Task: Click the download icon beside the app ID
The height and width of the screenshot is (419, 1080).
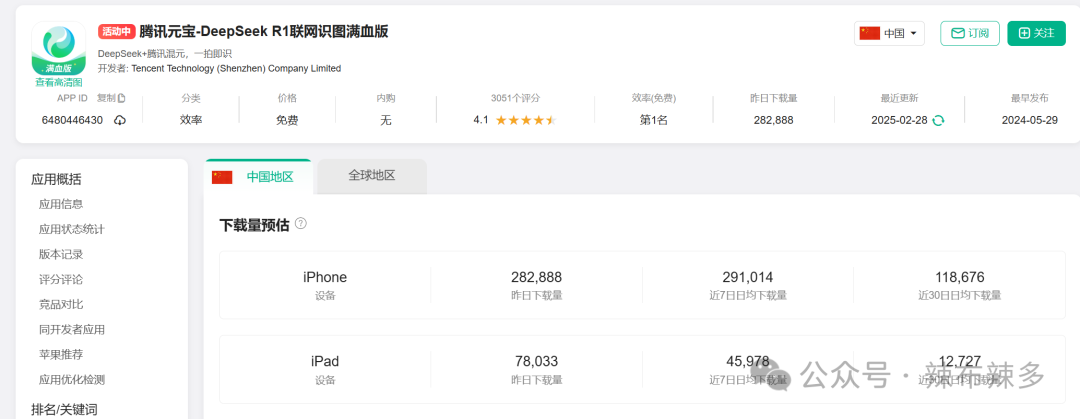Action: point(120,120)
